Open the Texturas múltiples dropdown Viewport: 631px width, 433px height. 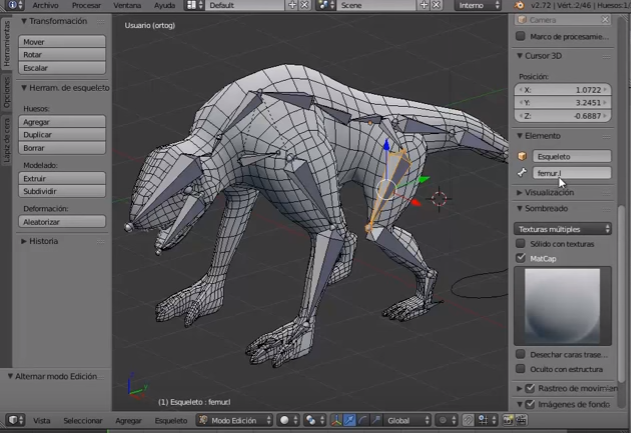(564, 229)
